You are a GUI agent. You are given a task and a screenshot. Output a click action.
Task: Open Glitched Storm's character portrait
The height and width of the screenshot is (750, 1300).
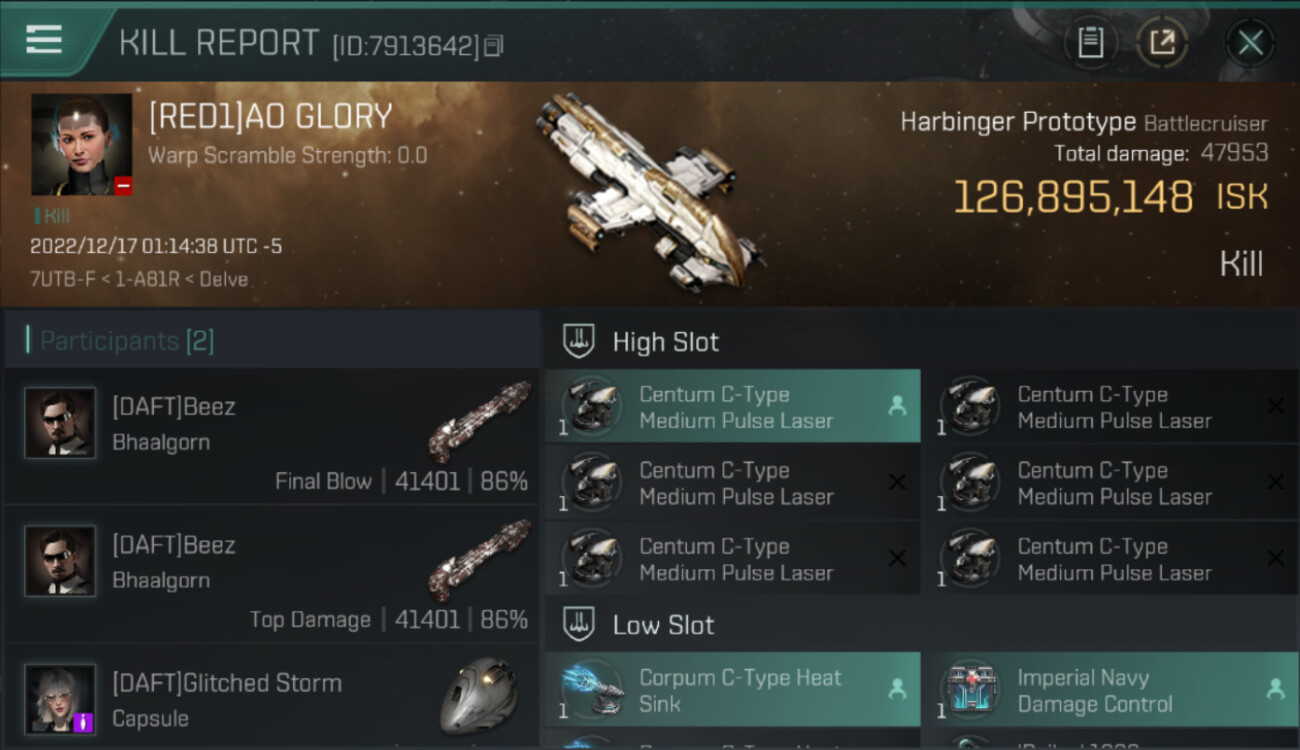pyautogui.click(x=60, y=699)
